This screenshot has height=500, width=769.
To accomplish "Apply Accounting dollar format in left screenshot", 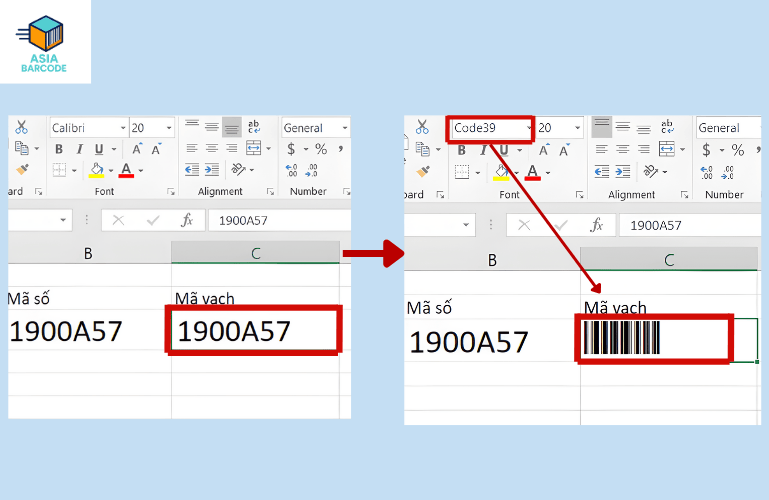I will pyautogui.click(x=291, y=149).
